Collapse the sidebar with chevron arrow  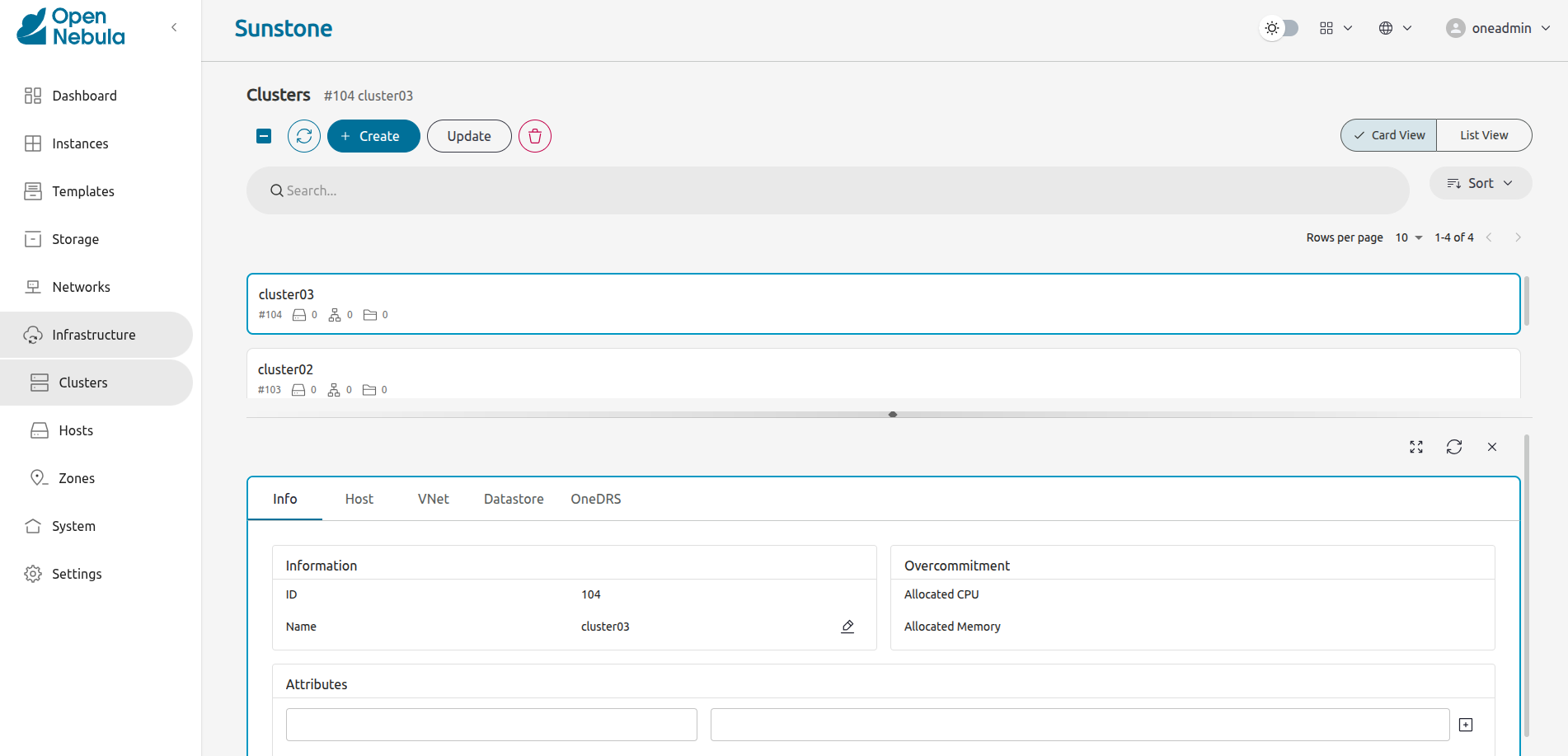click(174, 27)
